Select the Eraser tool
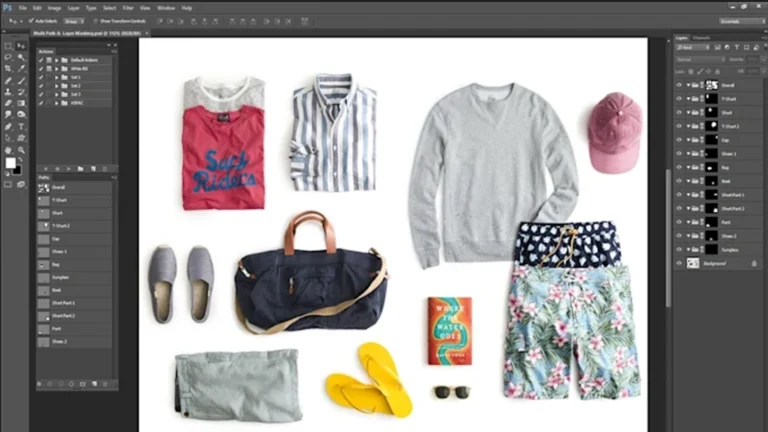 [8, 103]
